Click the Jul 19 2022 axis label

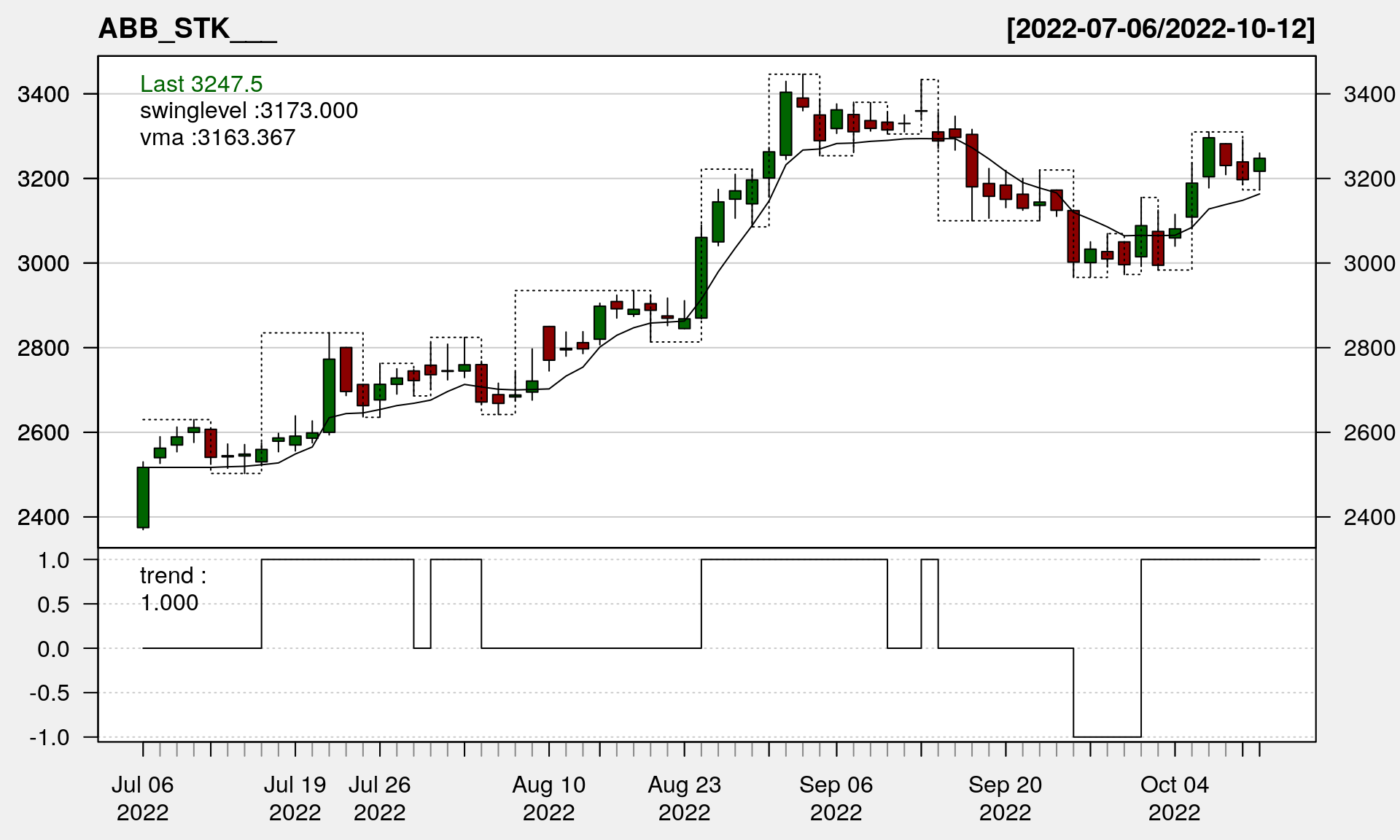295,798
